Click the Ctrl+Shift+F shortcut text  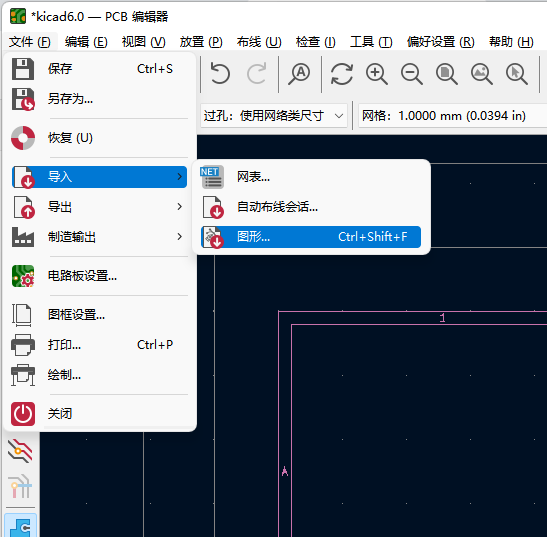tap(373, 237)
